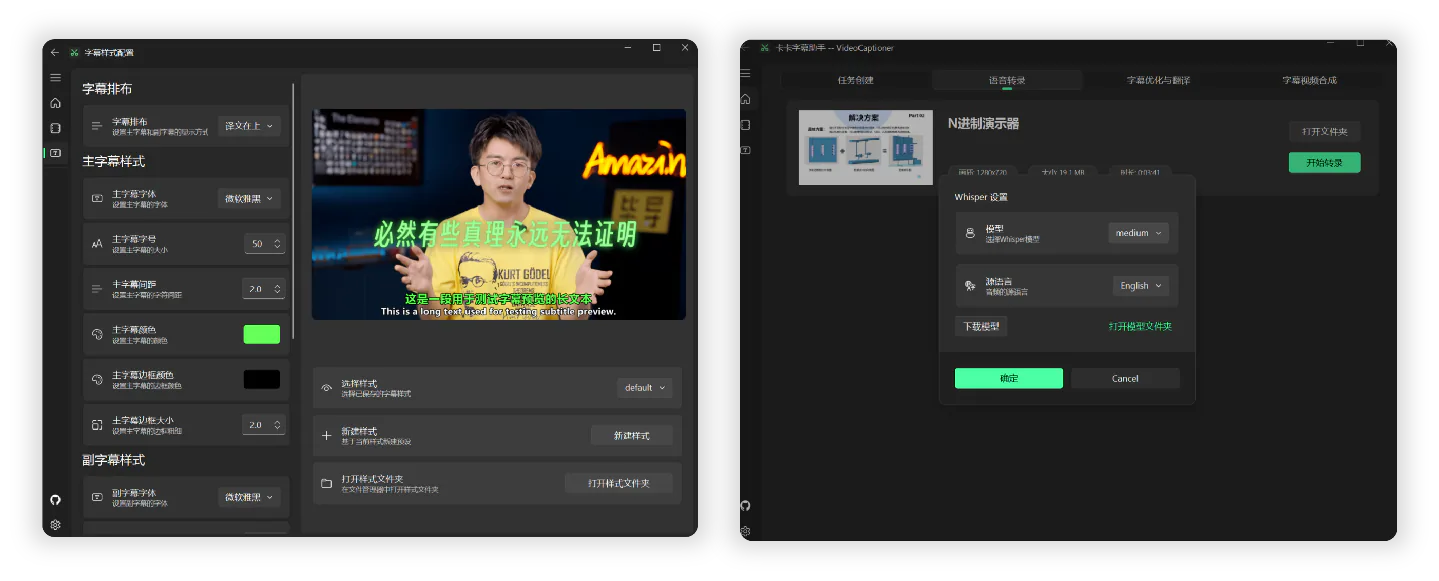Pick 主字幕边框颜色 black color swatch
The width and height of the screenshot is (1439, 581).
(262, 380)
